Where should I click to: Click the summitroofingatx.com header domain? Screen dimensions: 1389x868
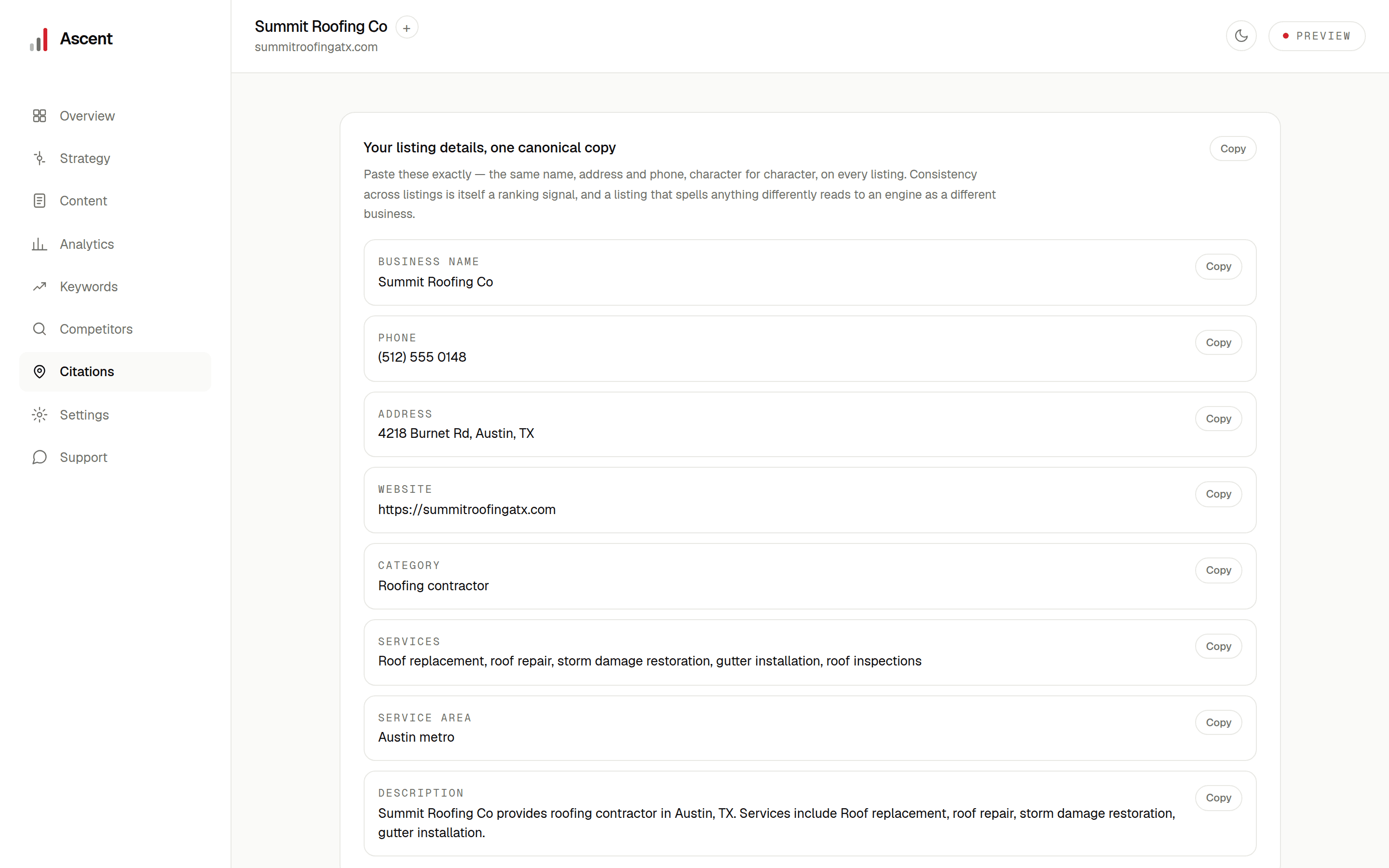[316, 47]
